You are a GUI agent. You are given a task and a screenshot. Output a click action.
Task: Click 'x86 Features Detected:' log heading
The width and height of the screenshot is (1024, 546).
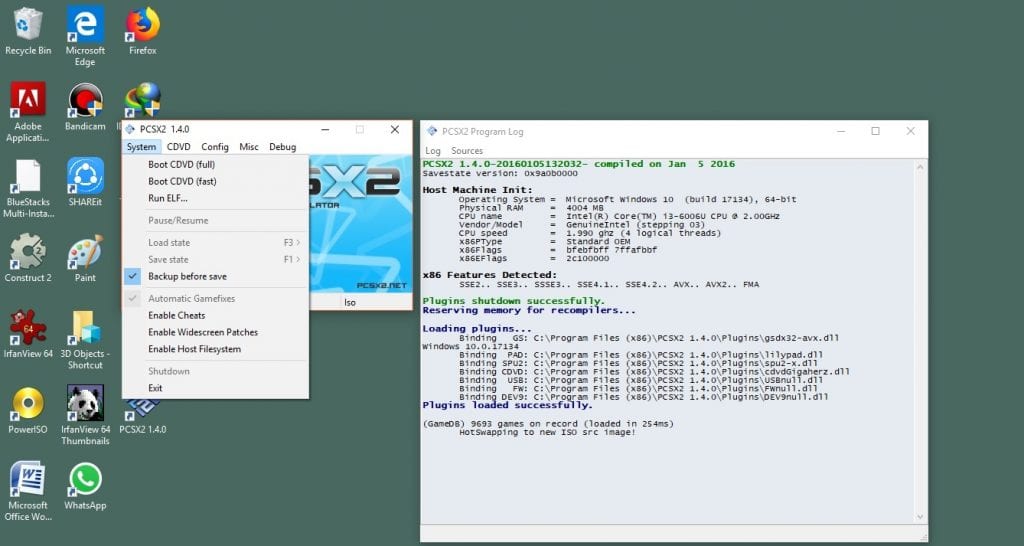490,275
